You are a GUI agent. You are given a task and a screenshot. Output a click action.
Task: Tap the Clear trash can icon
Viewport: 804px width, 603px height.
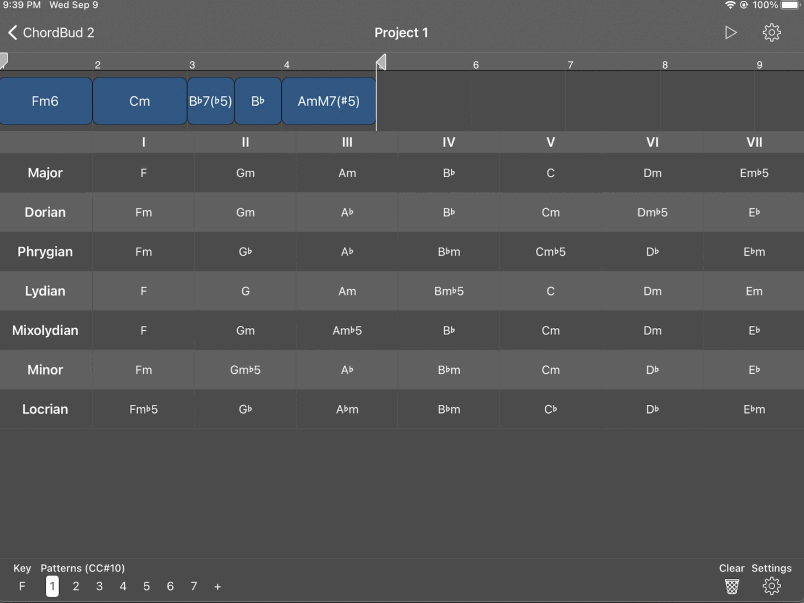coord(732,586)
